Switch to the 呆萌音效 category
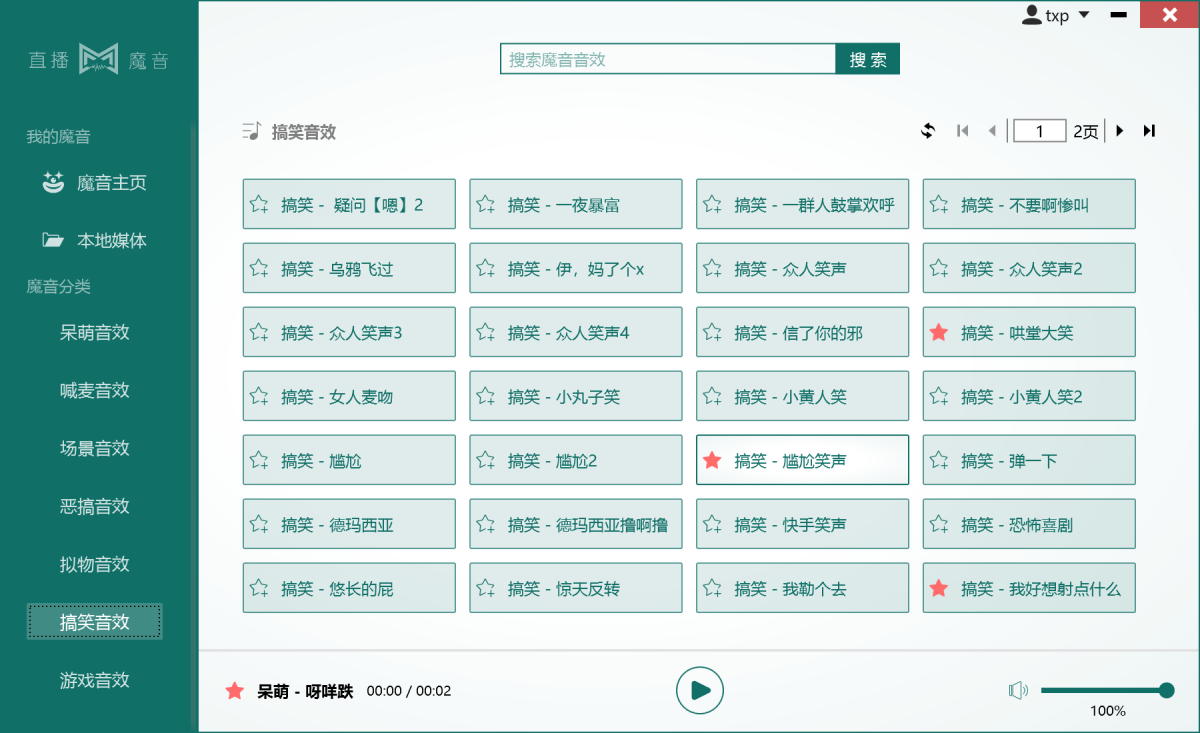 click(x=94, y=332)
